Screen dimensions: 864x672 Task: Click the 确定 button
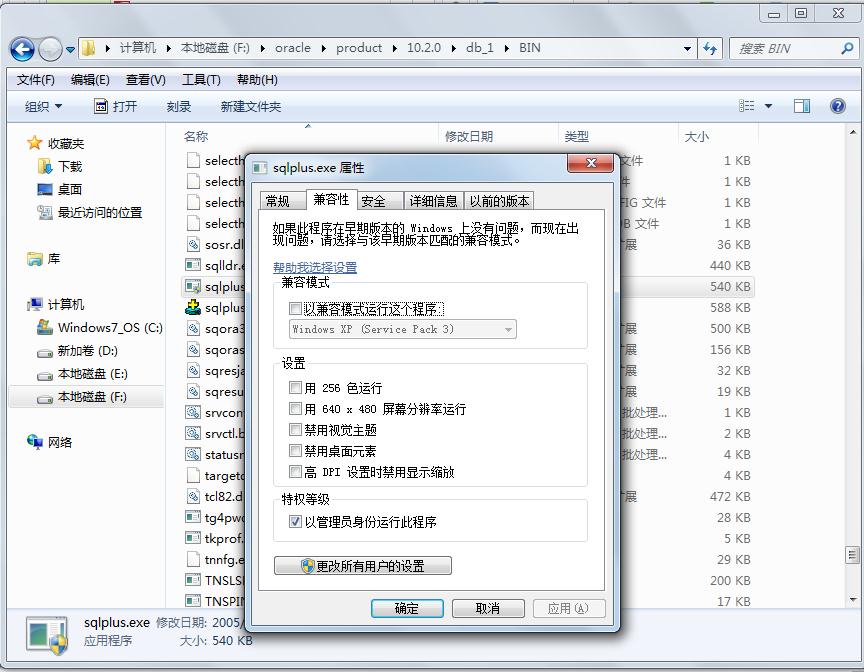(x=407, y=608)
